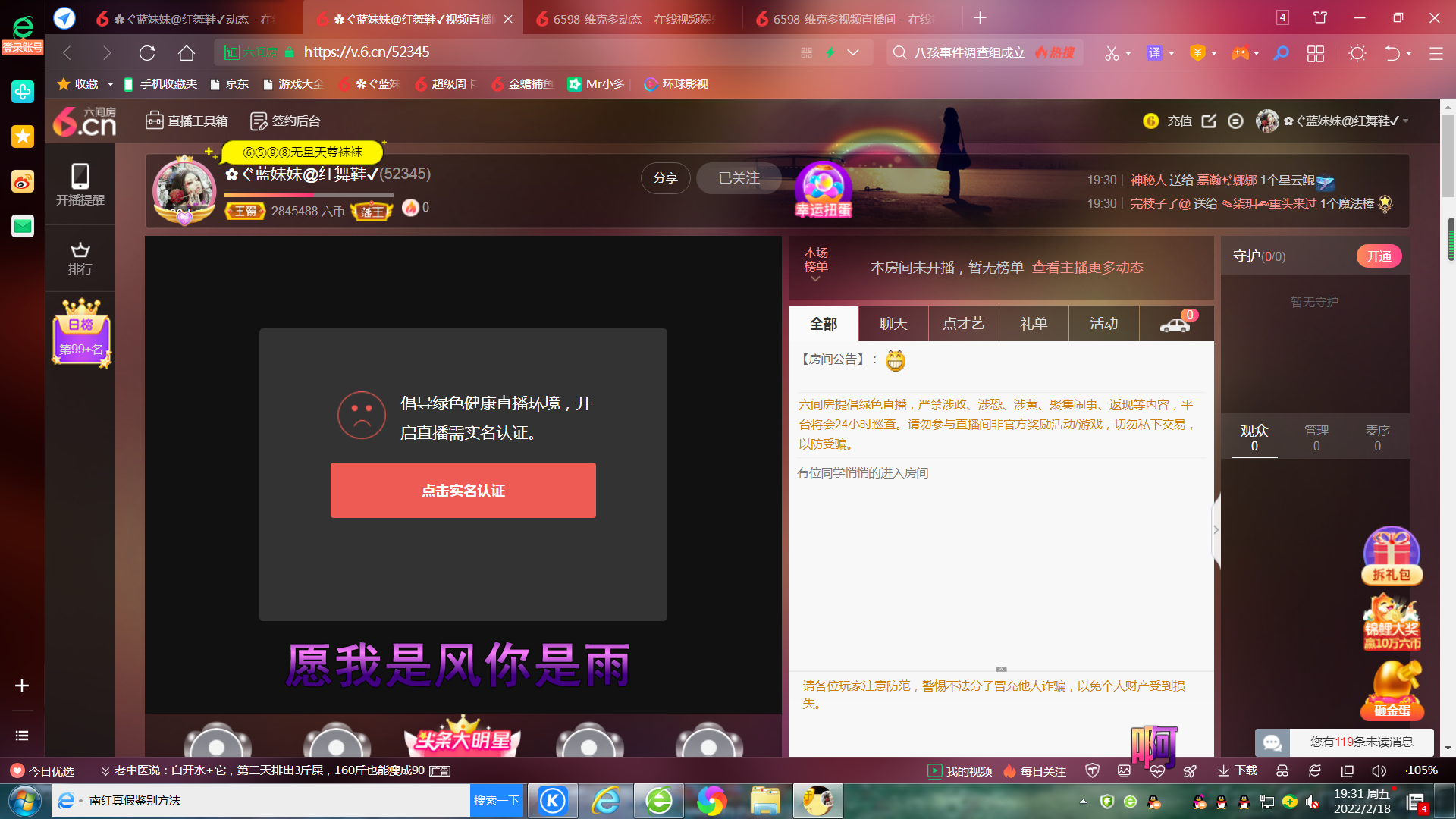Image resolution: width=1456 pixels, height=819 pixels.
Task: Open 直播工具箱 toolbox
Action: pyautogui.click(x=187, y=121)
